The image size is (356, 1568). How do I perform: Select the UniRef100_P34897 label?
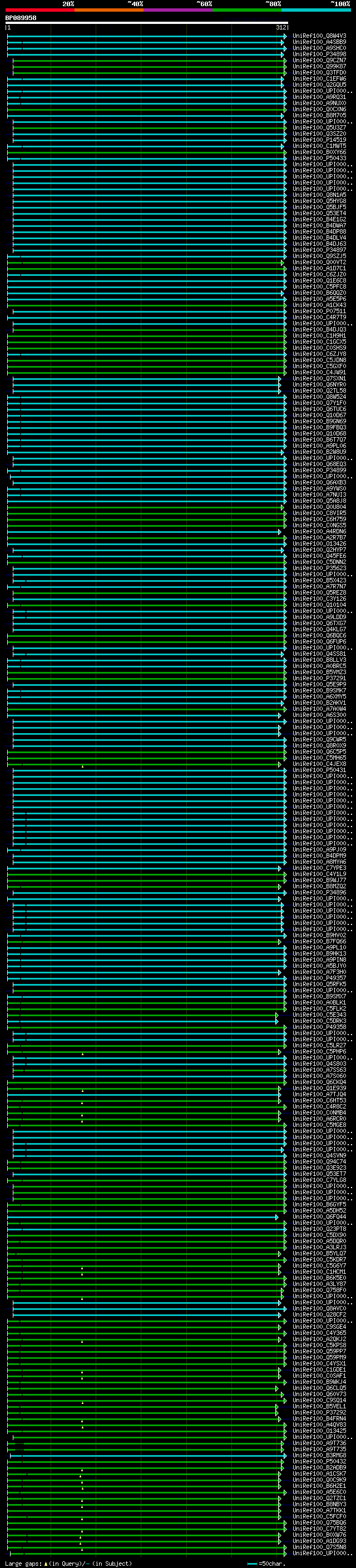pos(319,250)
